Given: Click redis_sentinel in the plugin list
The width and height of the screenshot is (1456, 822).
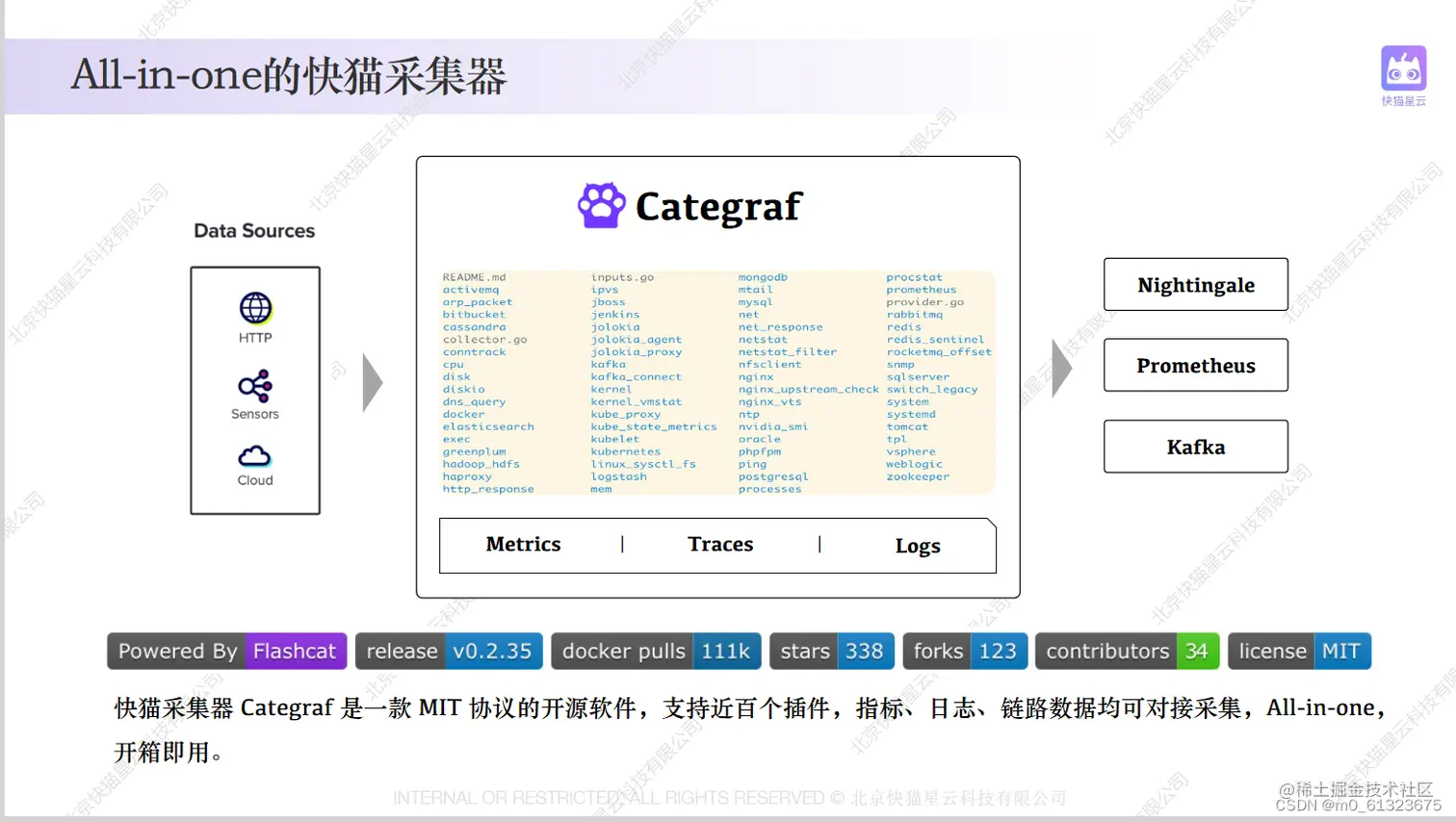Looking at the screenshot, I should (x=936, y=340).
